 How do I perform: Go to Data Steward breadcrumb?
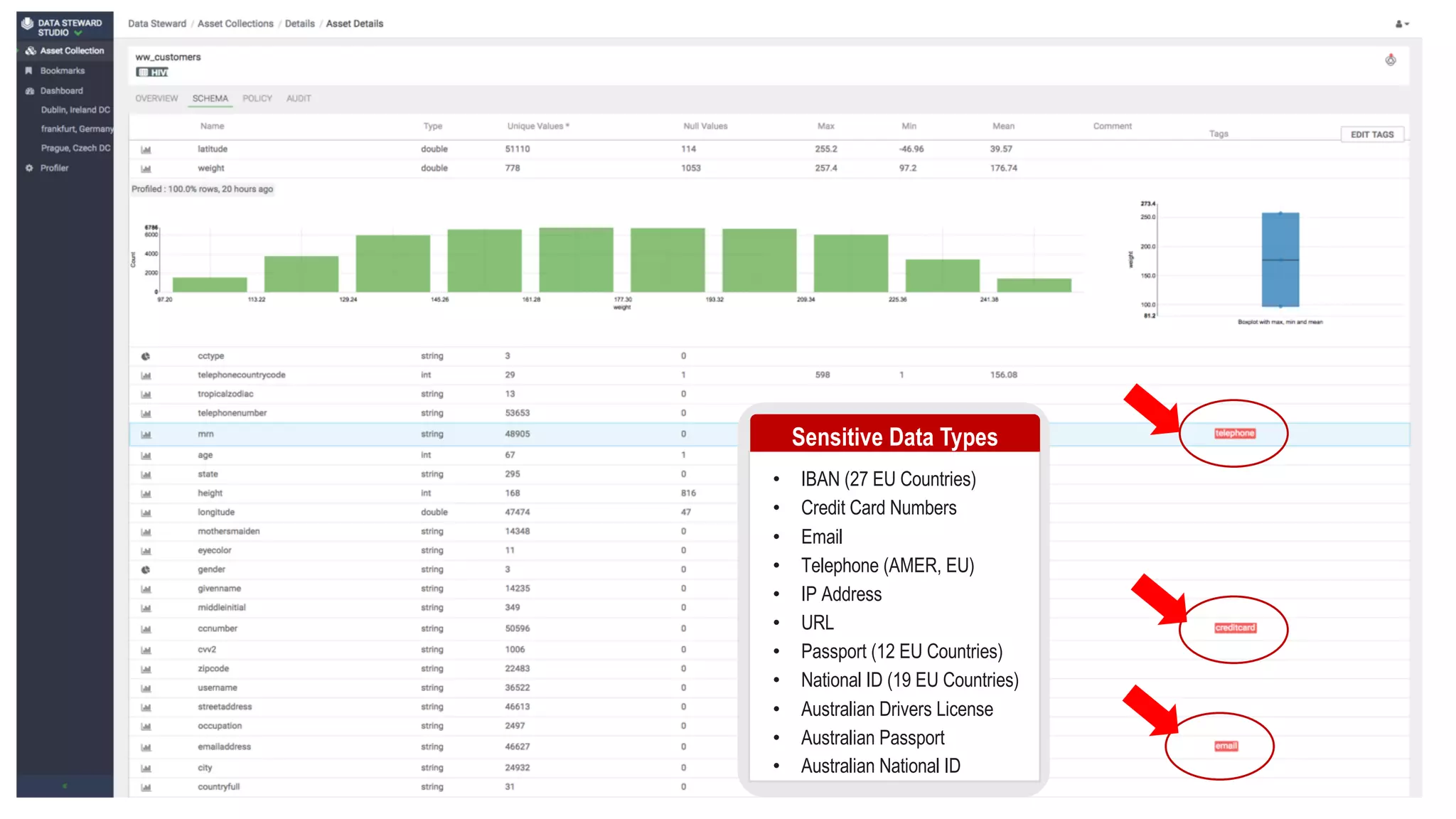157,23
